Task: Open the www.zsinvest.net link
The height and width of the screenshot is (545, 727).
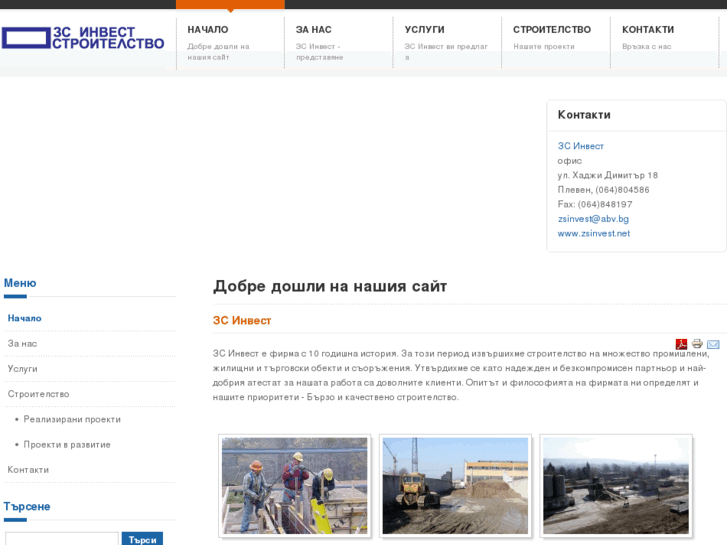Action: click(593, 233)
